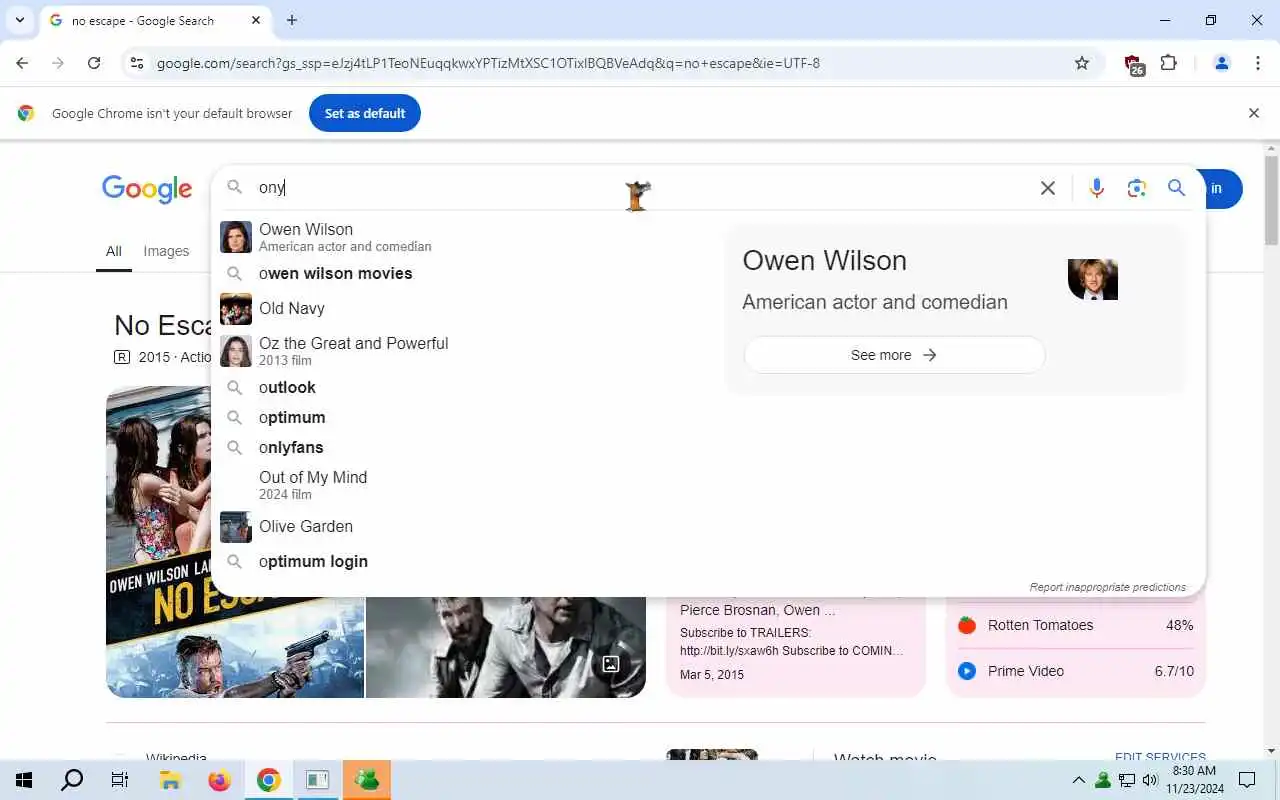Image resolution: width=1280 pixels, height=800 pixels.
Task: Set Chrome as default browser
Action: pos(365,113)
